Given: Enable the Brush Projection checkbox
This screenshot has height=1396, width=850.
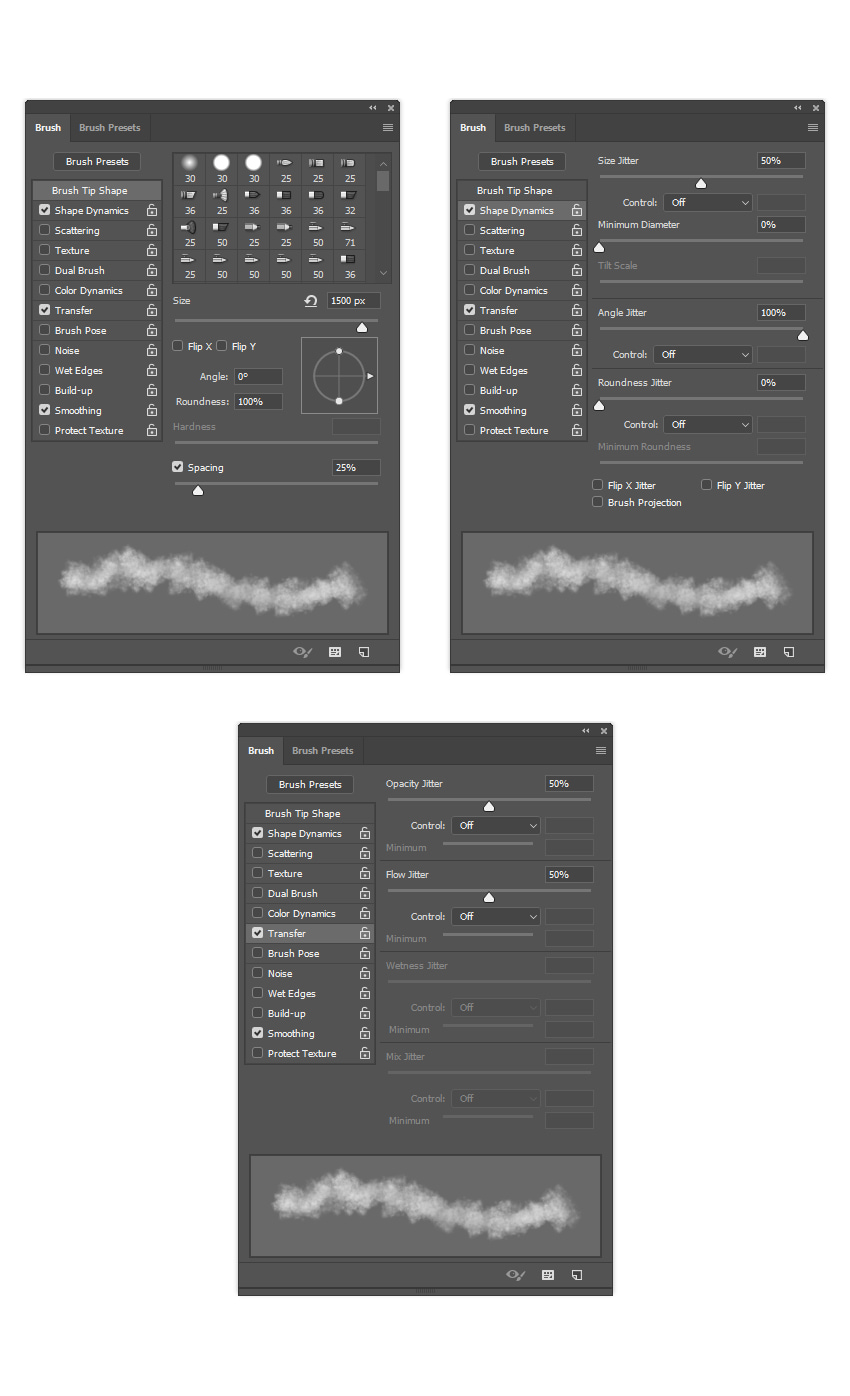Looking at the screenshot, I should point(598,502).
